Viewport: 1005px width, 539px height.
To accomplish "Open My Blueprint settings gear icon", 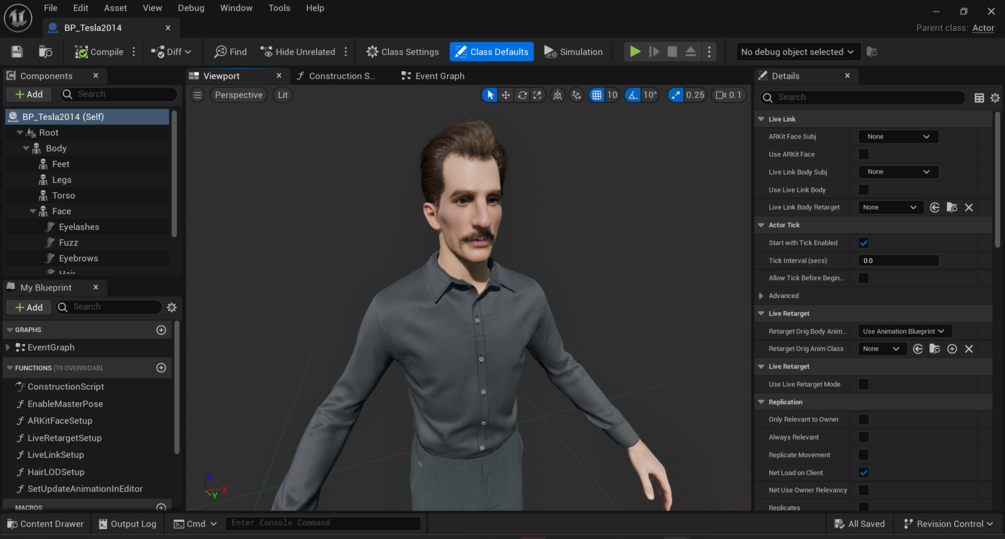I will click(172, 308).
